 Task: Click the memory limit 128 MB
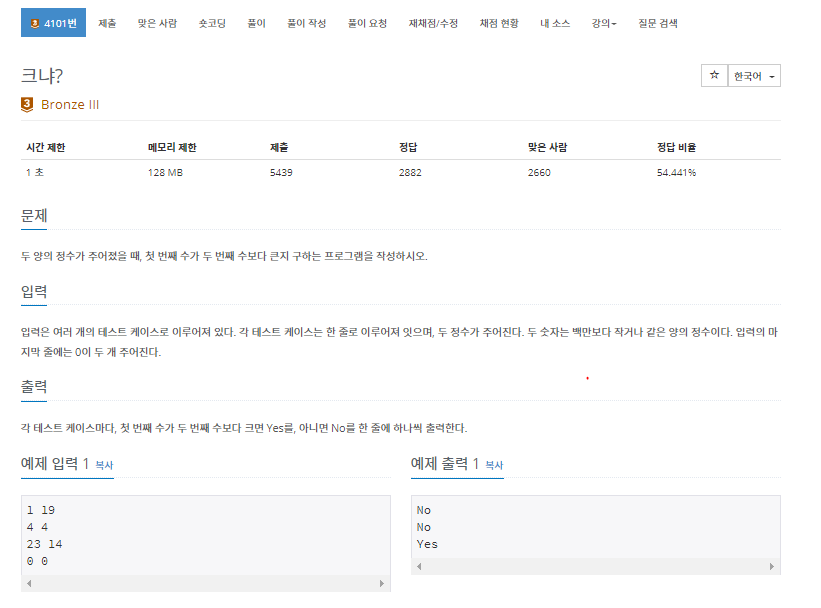165,172
